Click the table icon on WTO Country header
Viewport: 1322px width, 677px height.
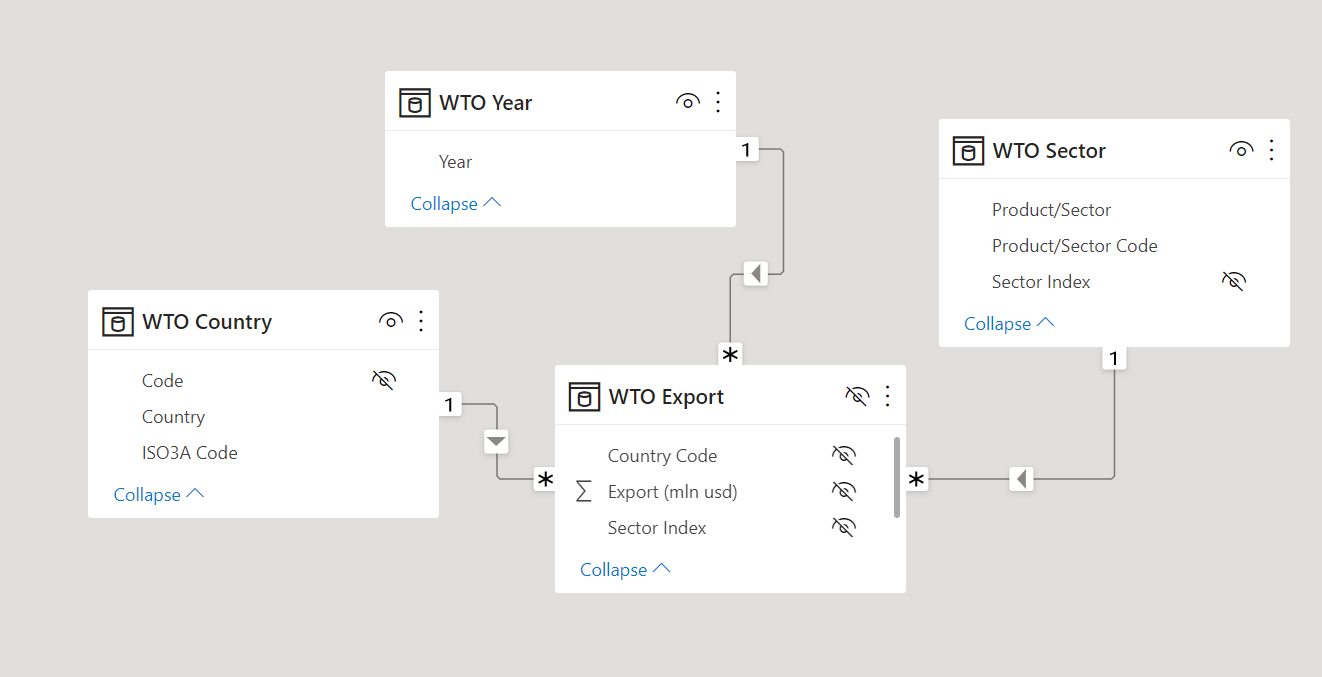tap(117, 321)
